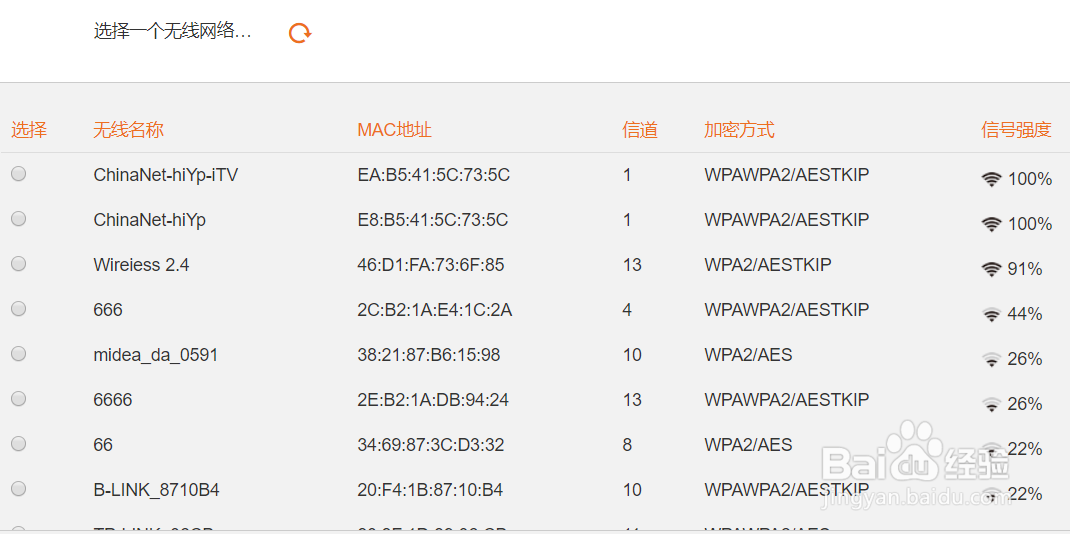Pick the B-LINK_8710B4 radio button

[x=19, y=489]
